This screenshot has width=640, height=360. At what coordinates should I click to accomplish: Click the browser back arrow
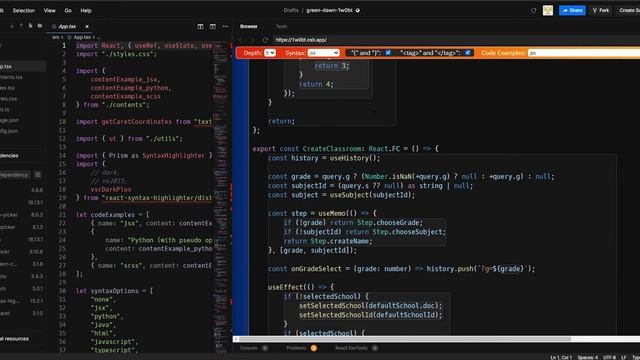[x=241, y=40]
